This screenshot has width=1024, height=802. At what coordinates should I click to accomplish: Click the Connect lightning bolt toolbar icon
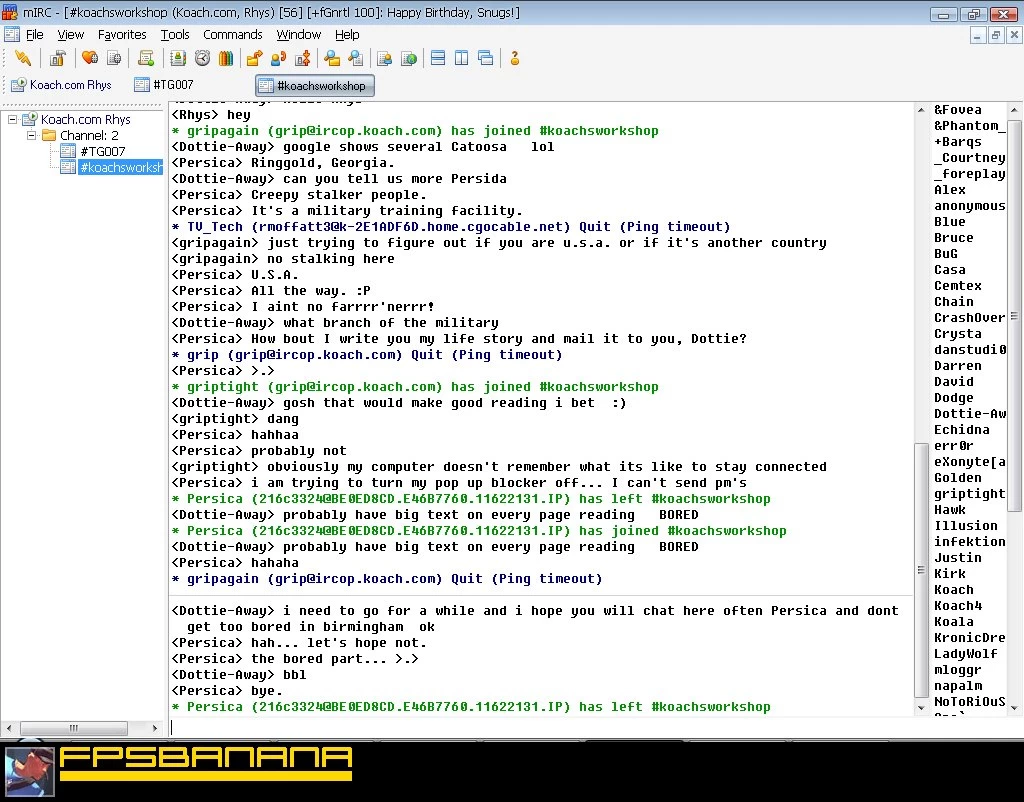(22, 58)
